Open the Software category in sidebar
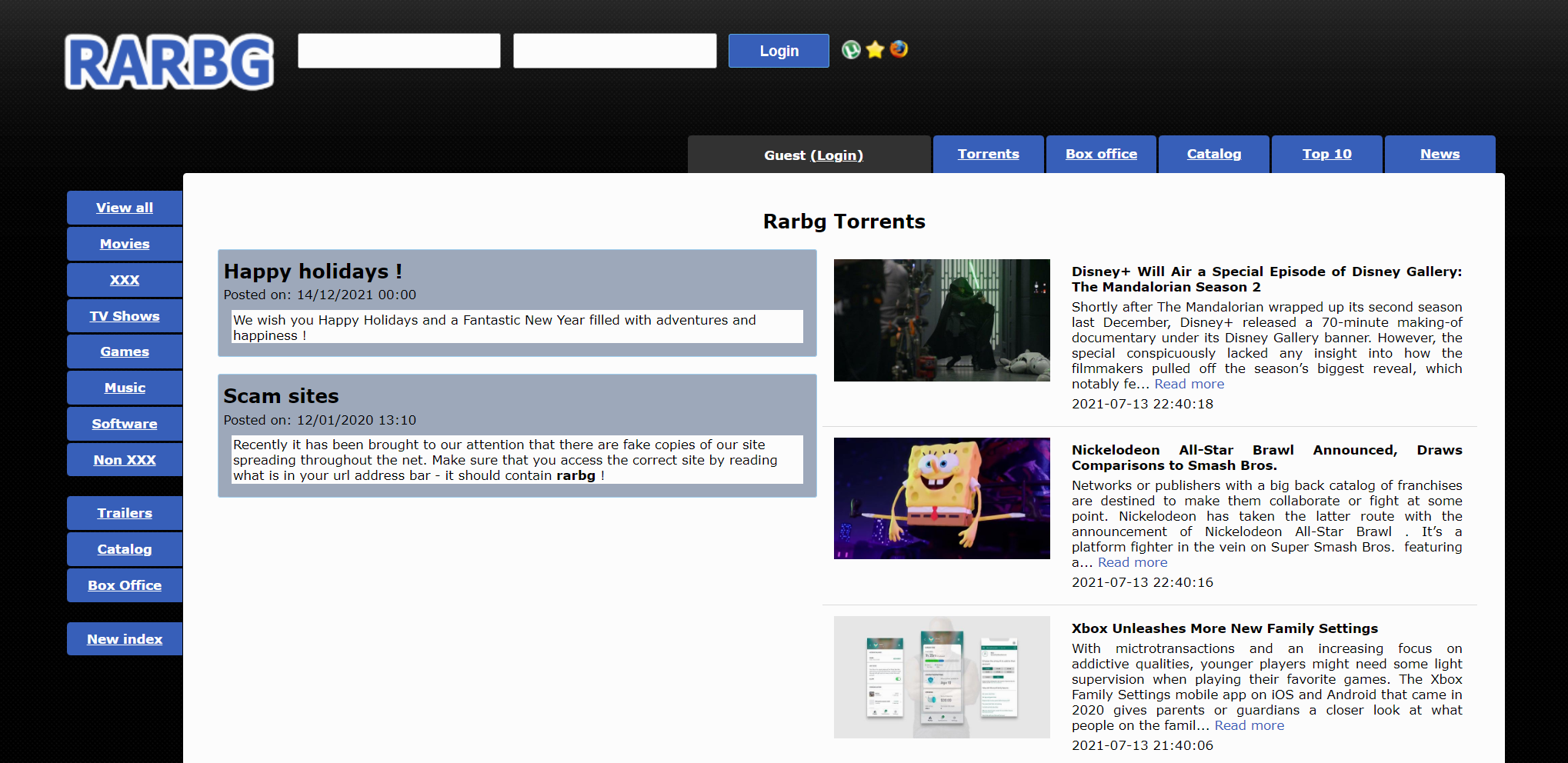 (x=125, y=424)
